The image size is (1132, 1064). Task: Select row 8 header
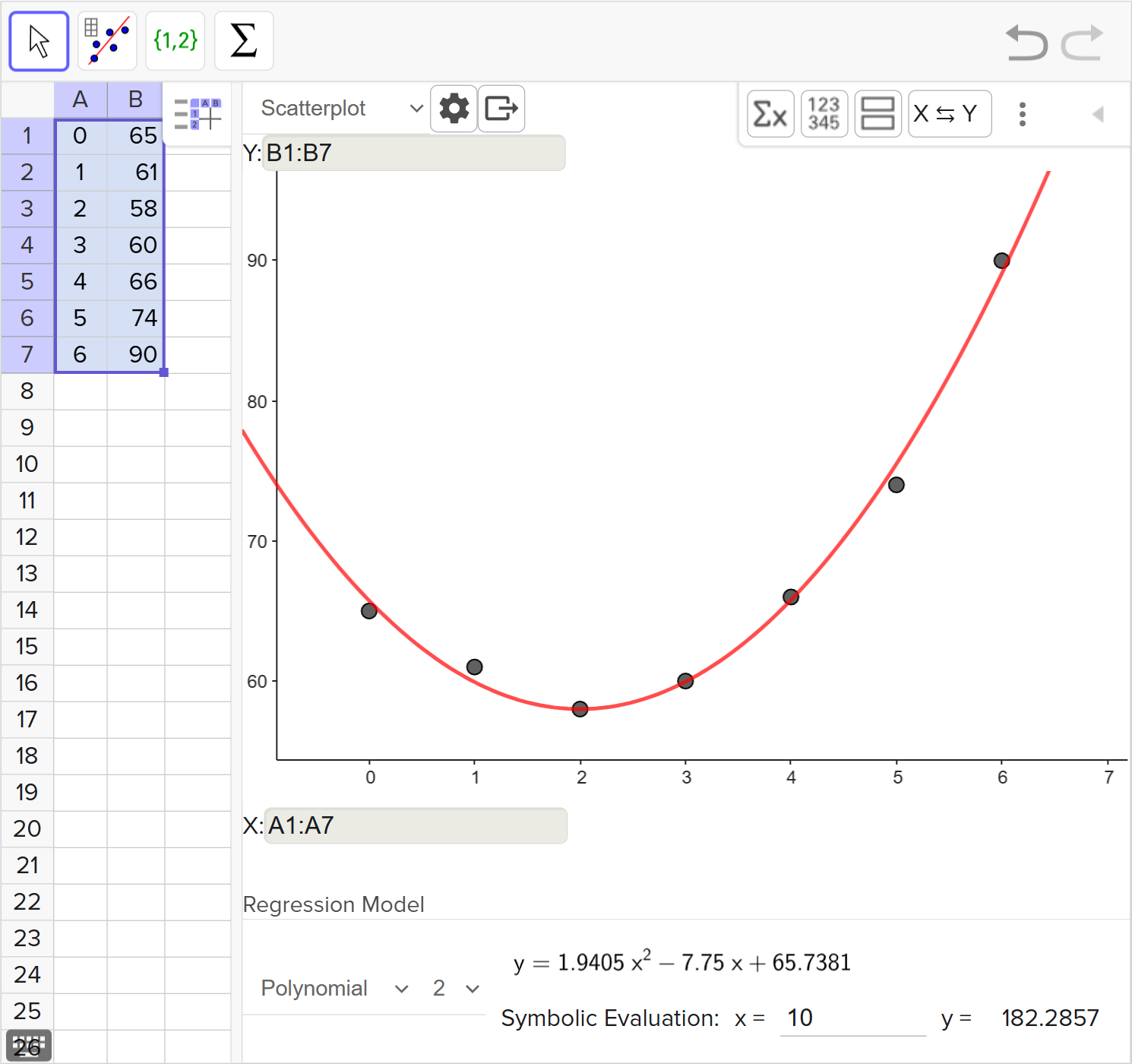(x=27, y=391)
